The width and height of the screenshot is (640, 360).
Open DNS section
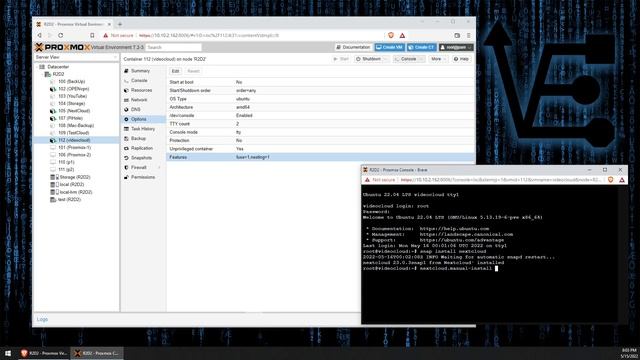pos(136,110)
